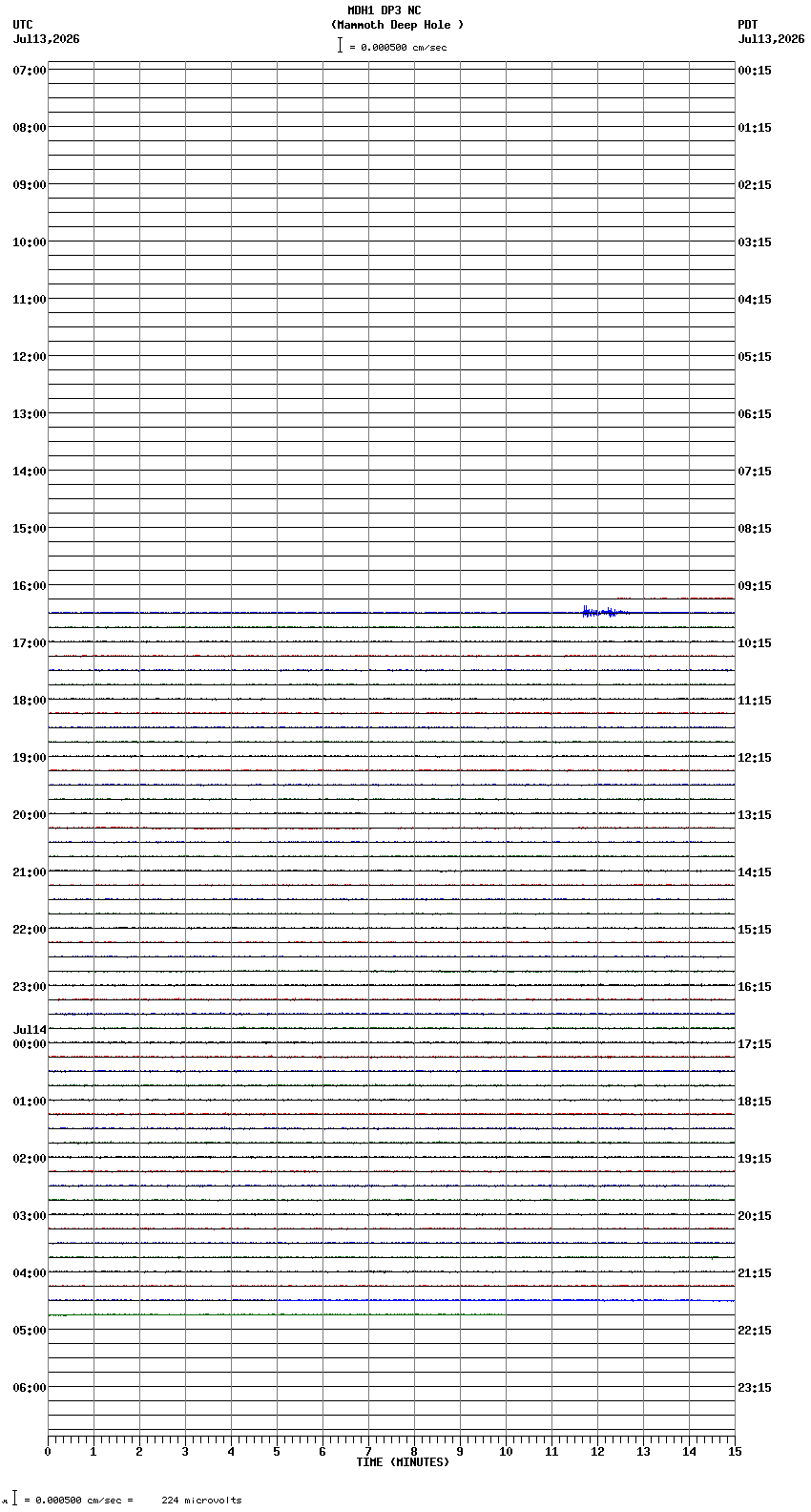Click the UTC time label '16:00'

[30, 586]
